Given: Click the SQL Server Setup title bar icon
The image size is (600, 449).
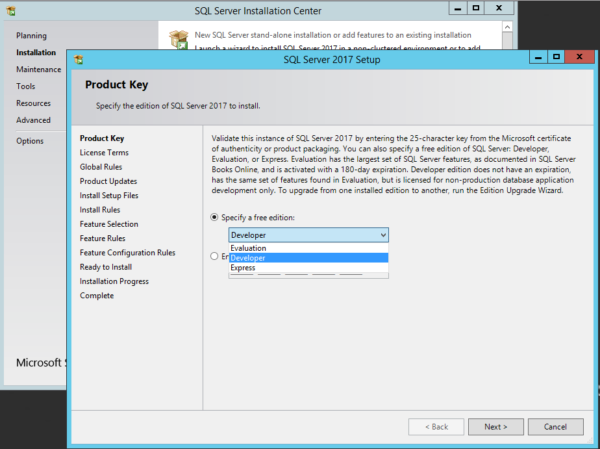Looking at the screenshot, I should click(79, 59).
